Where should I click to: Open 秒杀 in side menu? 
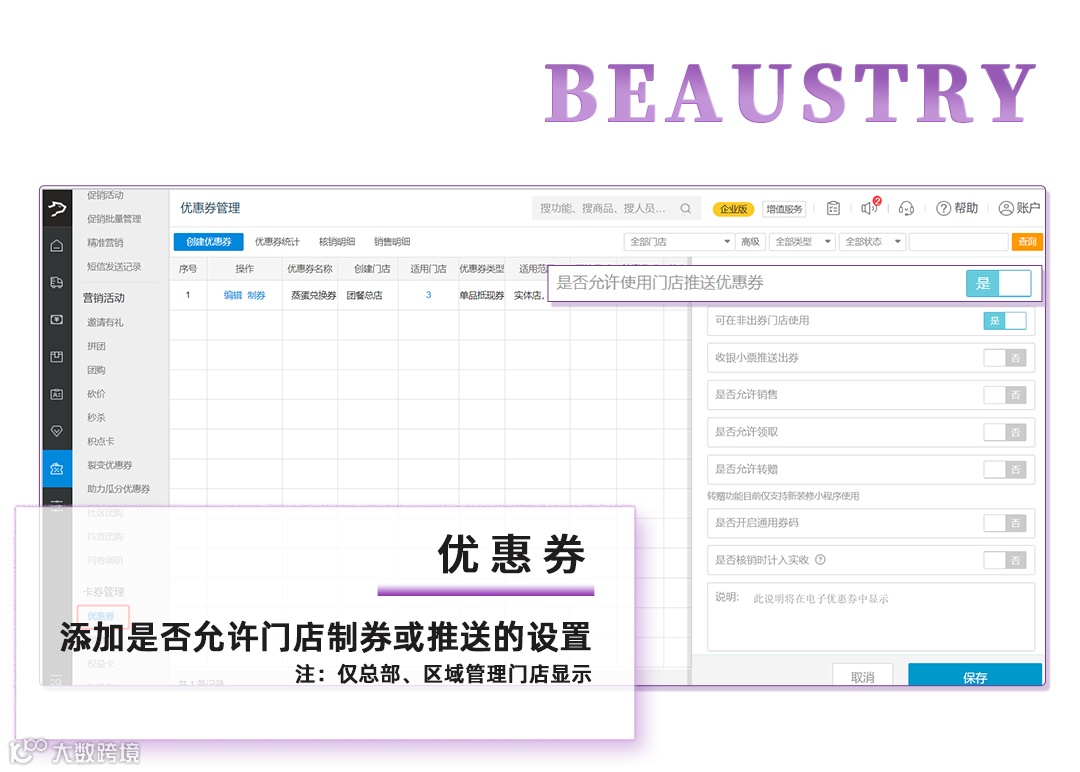pos(96,417)
